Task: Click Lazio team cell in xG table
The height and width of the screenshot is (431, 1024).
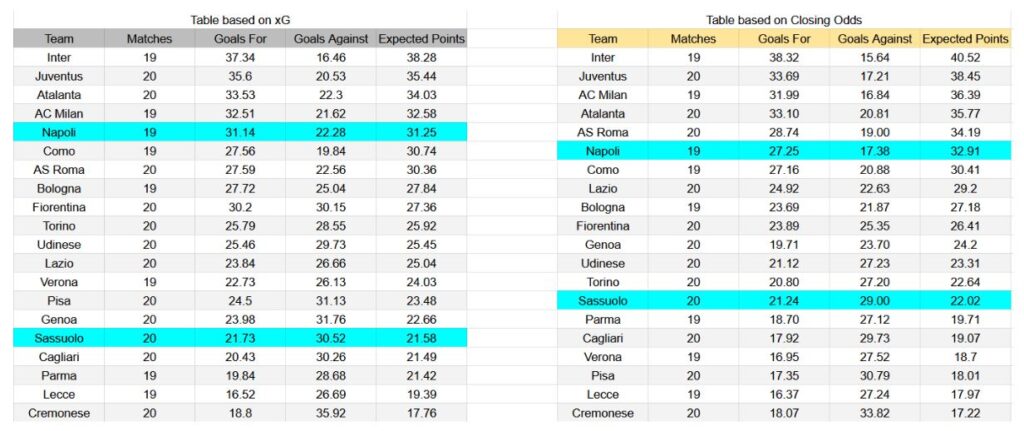Action: click(x=59, y=263)
